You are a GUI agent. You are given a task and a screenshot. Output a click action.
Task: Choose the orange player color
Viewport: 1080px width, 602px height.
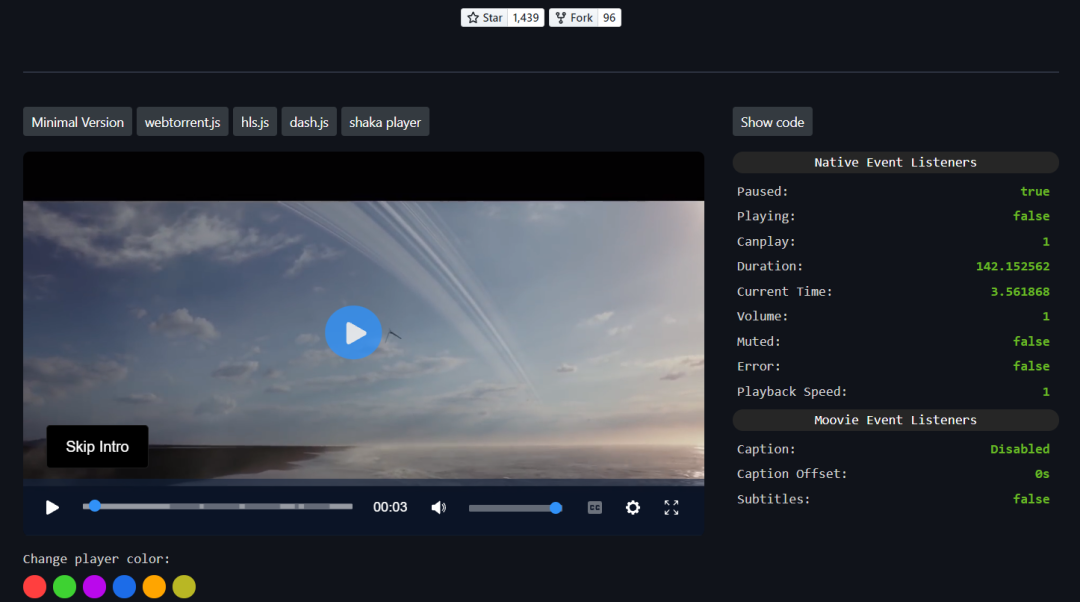[154, 587]
